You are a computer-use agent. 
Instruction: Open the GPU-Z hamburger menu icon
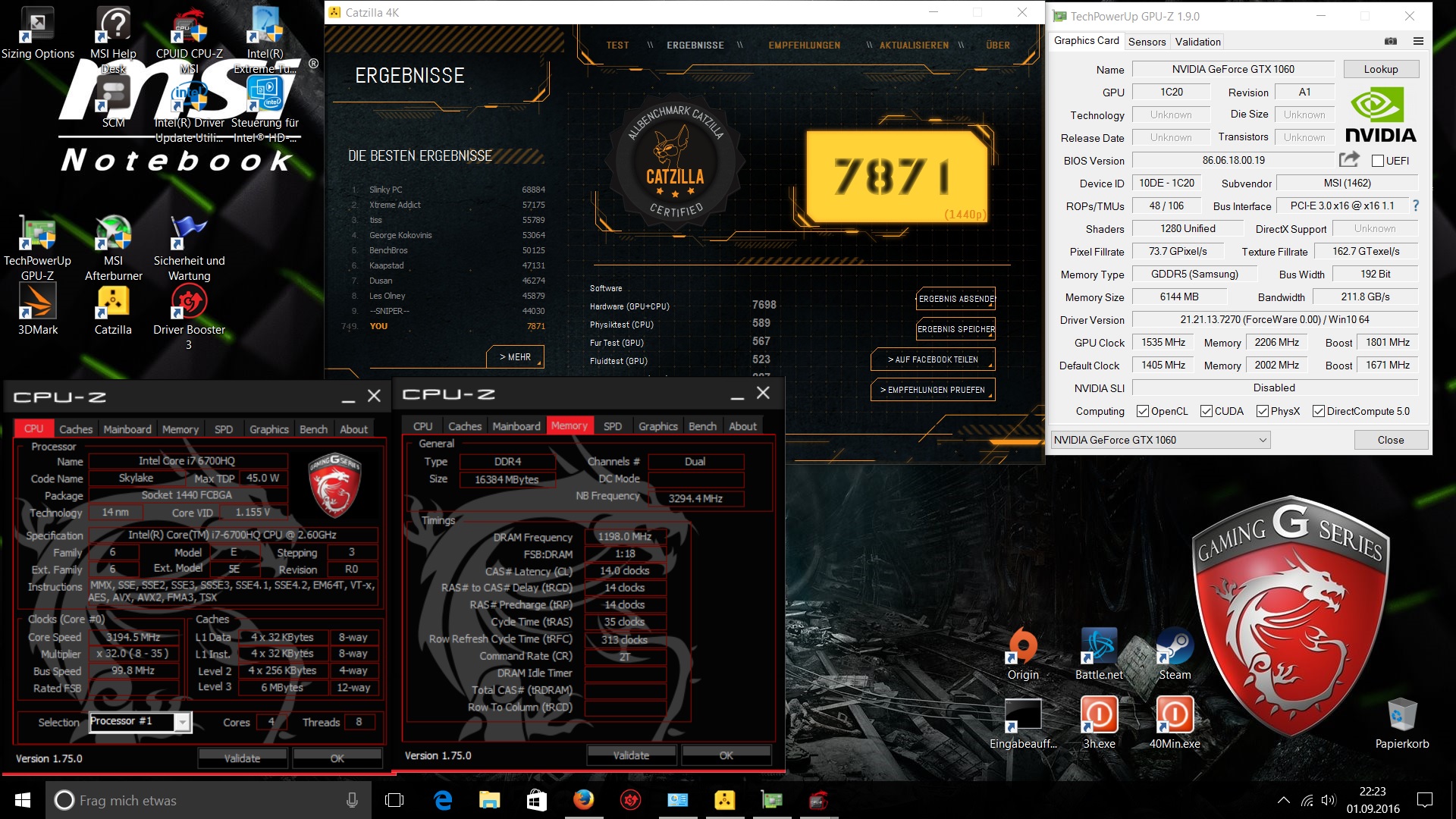tap(1418, 41)
